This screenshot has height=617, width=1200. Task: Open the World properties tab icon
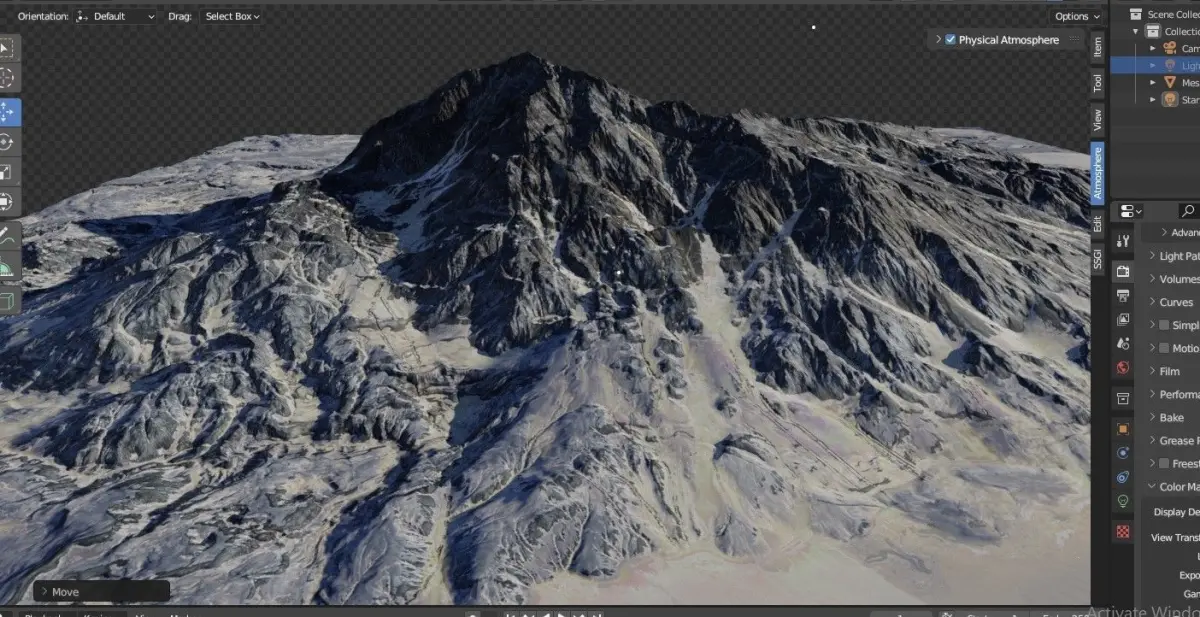click(x=1123, y=368)
